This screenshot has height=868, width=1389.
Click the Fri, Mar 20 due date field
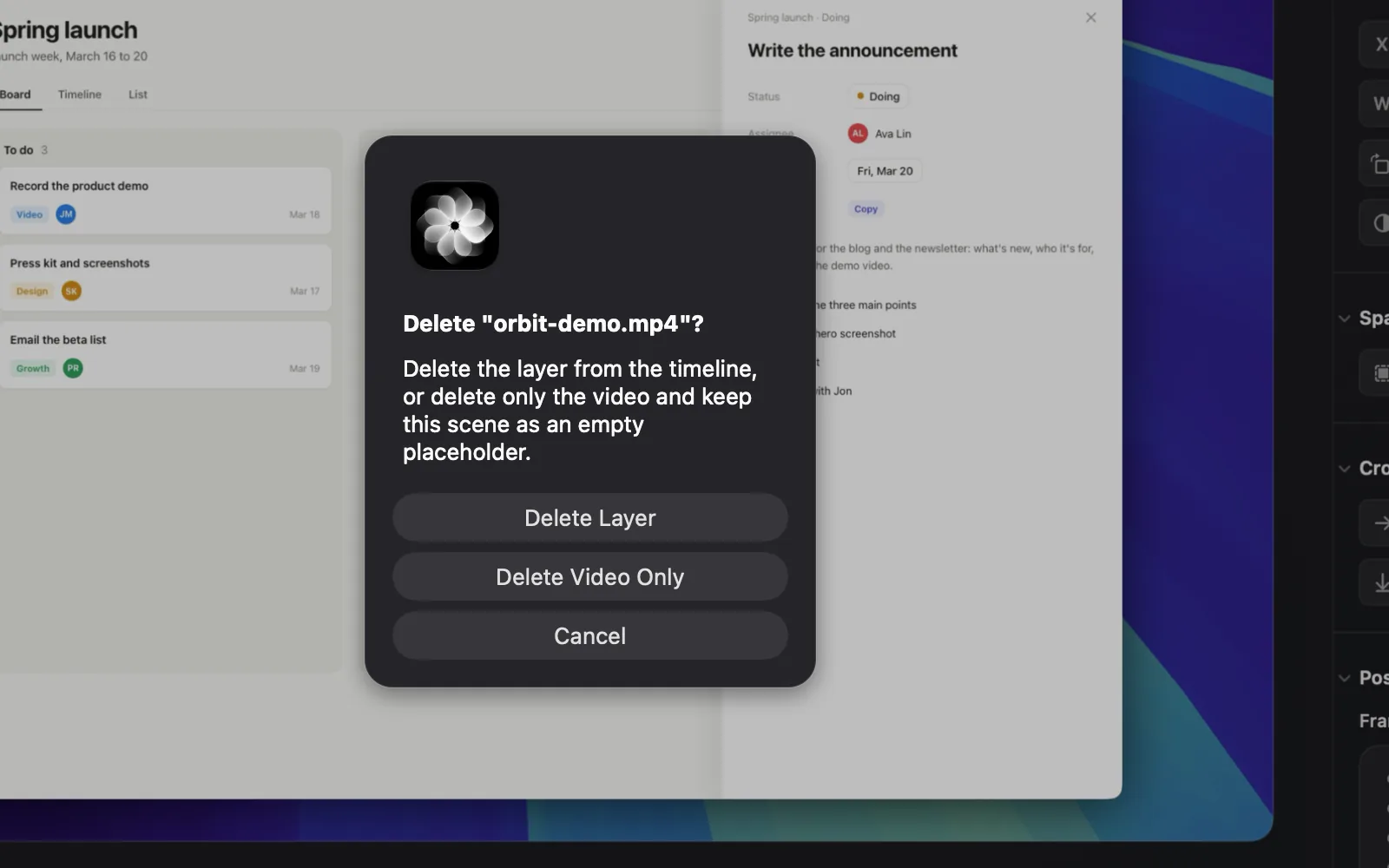pyautogui.click(x=885, y=171)
